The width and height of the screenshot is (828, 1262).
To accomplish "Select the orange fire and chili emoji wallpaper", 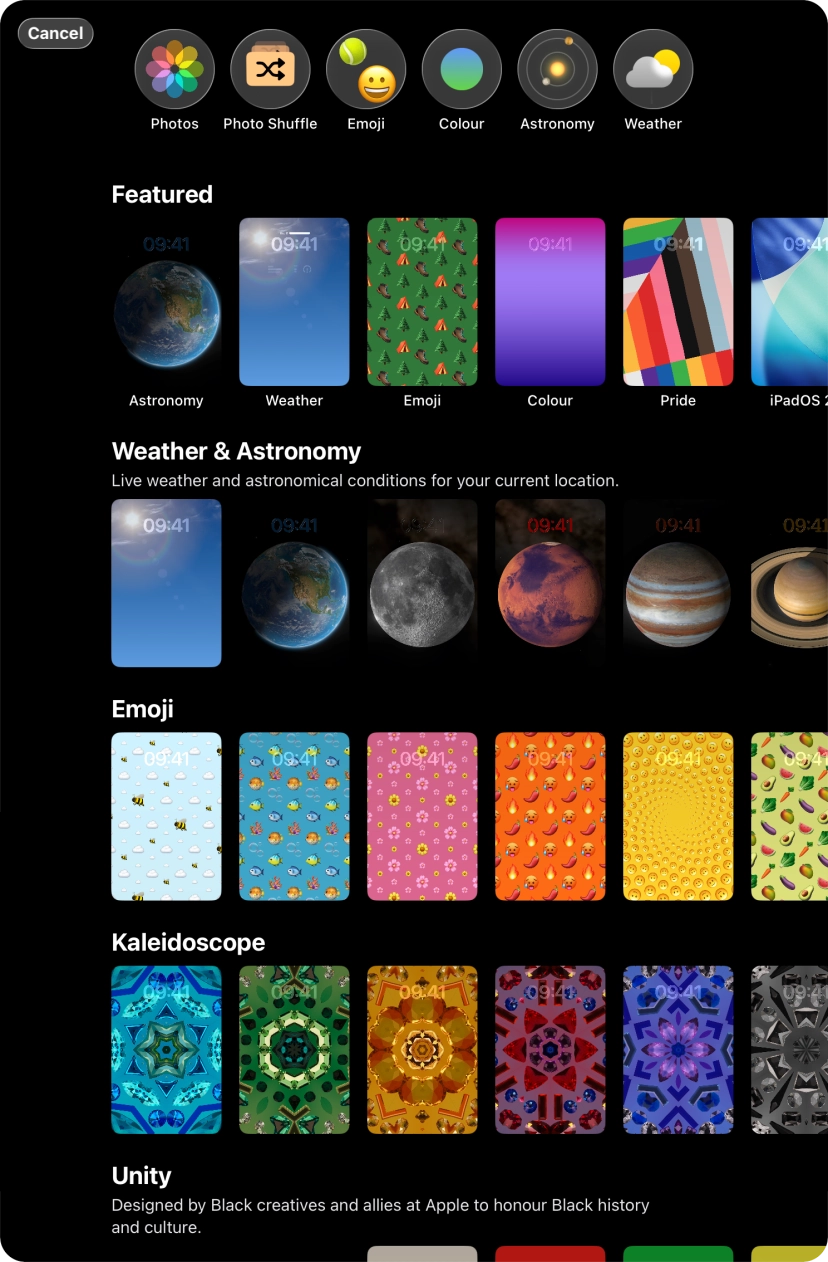I will pyautogui.click(x=550, y=817).
